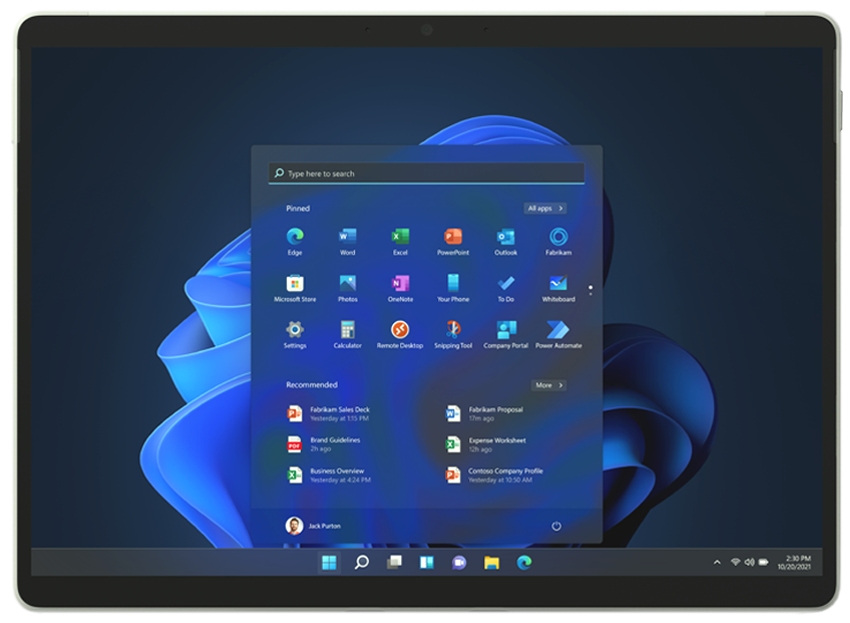Open OneNote from pinned apps
Viewport: 850px width, 623px height.
[x=400, y=288]
